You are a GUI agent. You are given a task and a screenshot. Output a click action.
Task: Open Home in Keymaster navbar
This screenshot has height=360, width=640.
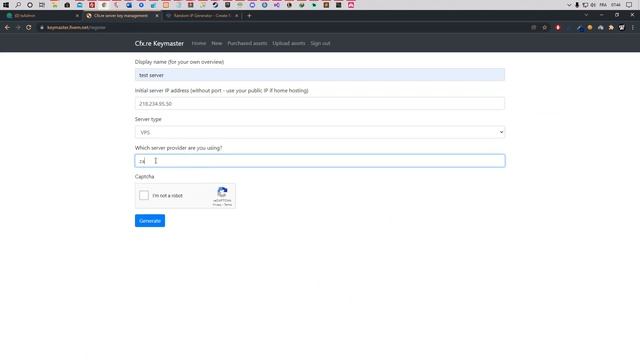click(199, 43)
